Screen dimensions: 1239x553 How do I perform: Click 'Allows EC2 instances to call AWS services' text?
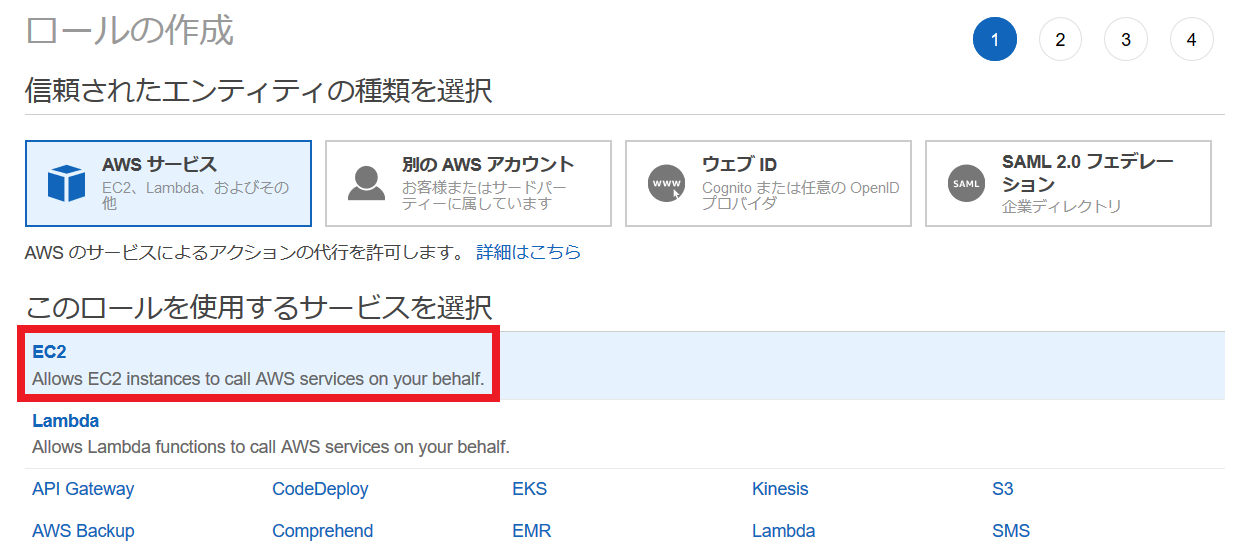(258, 380)
